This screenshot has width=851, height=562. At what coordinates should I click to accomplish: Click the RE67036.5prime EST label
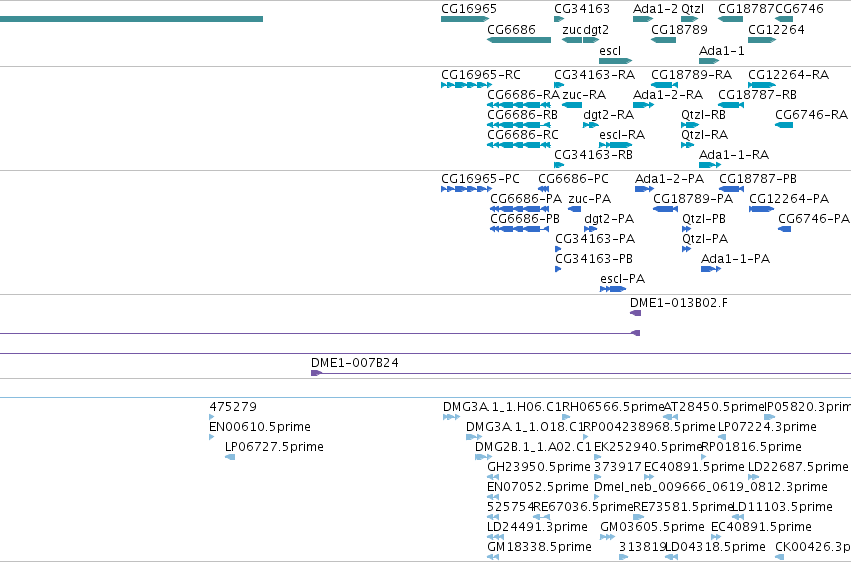[x=583, y=507]
